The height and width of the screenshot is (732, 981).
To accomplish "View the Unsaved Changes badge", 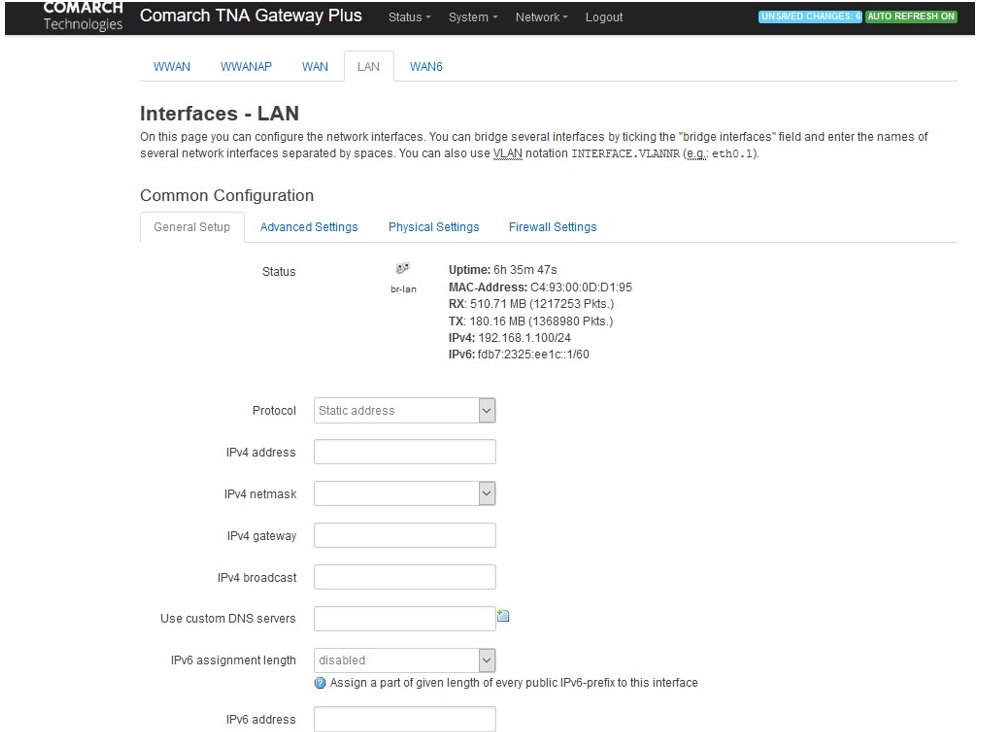I will tap(810, 16).
